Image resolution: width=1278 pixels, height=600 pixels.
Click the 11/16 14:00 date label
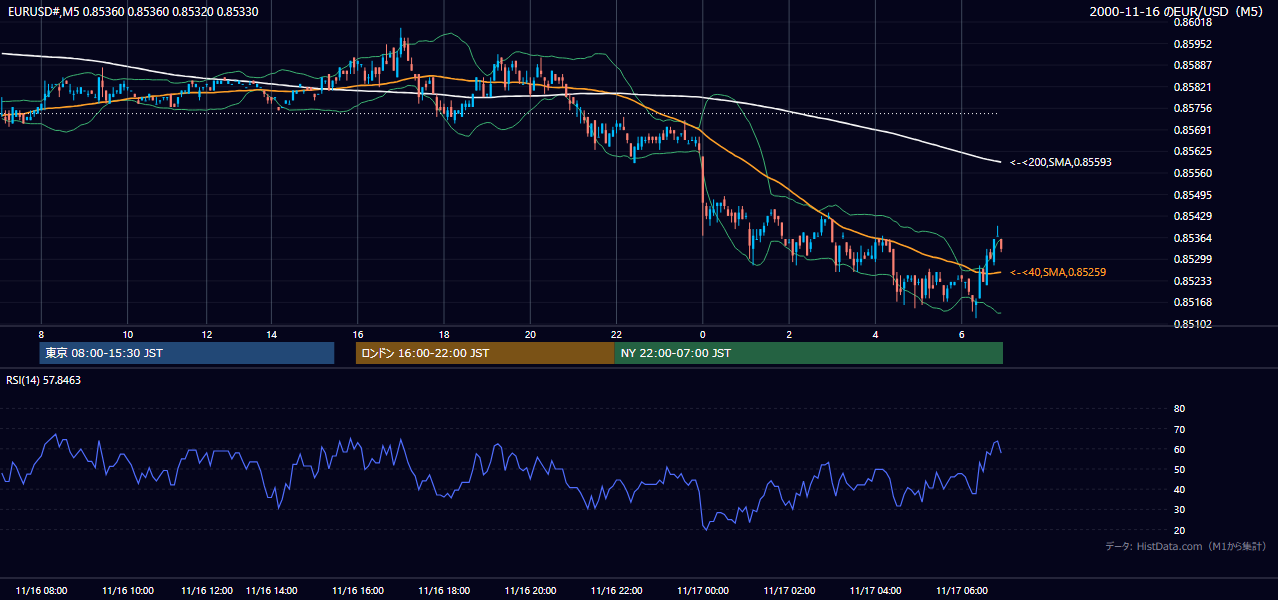tap(272, 590)
